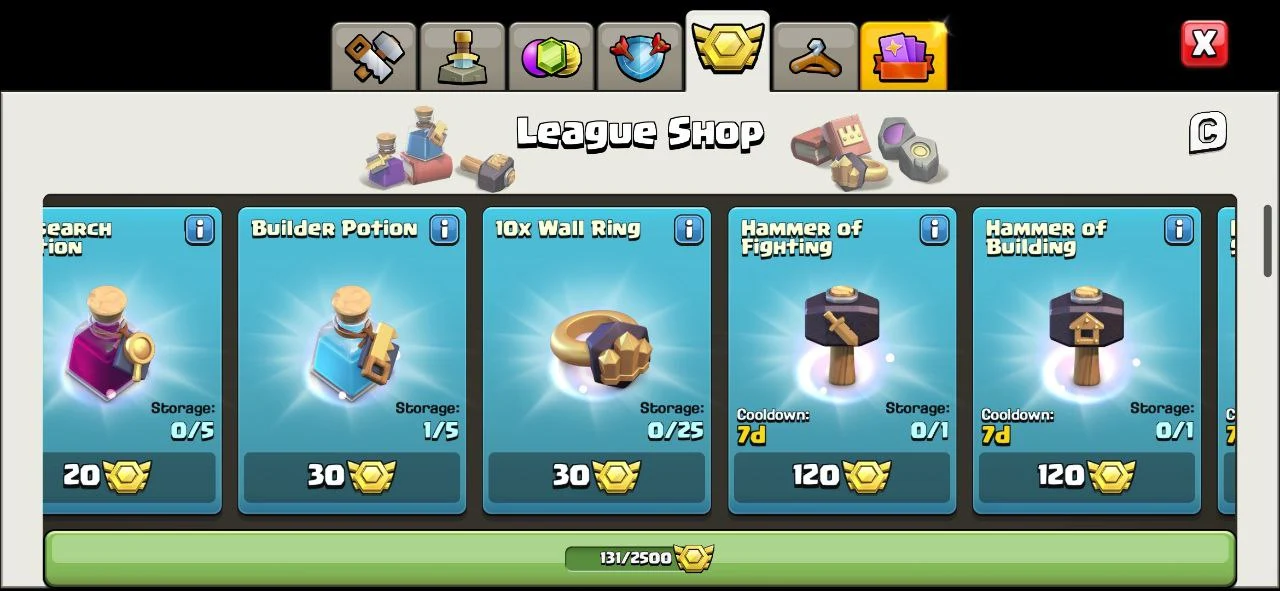Show info for the Research Potion
1280x591 pixels.
click(x=200, y=229)
